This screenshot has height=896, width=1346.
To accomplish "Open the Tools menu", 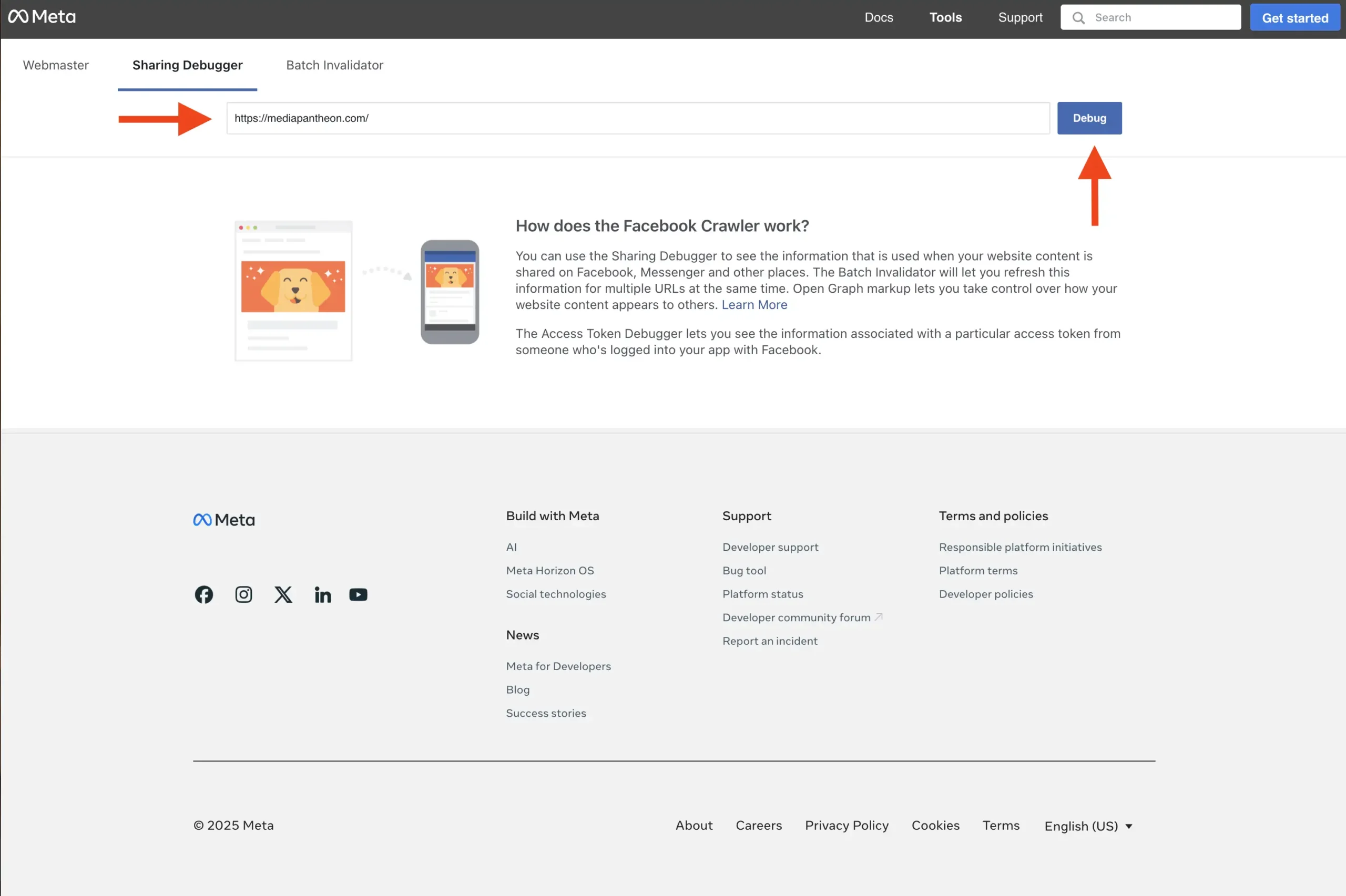I will (x=945, y=17).
